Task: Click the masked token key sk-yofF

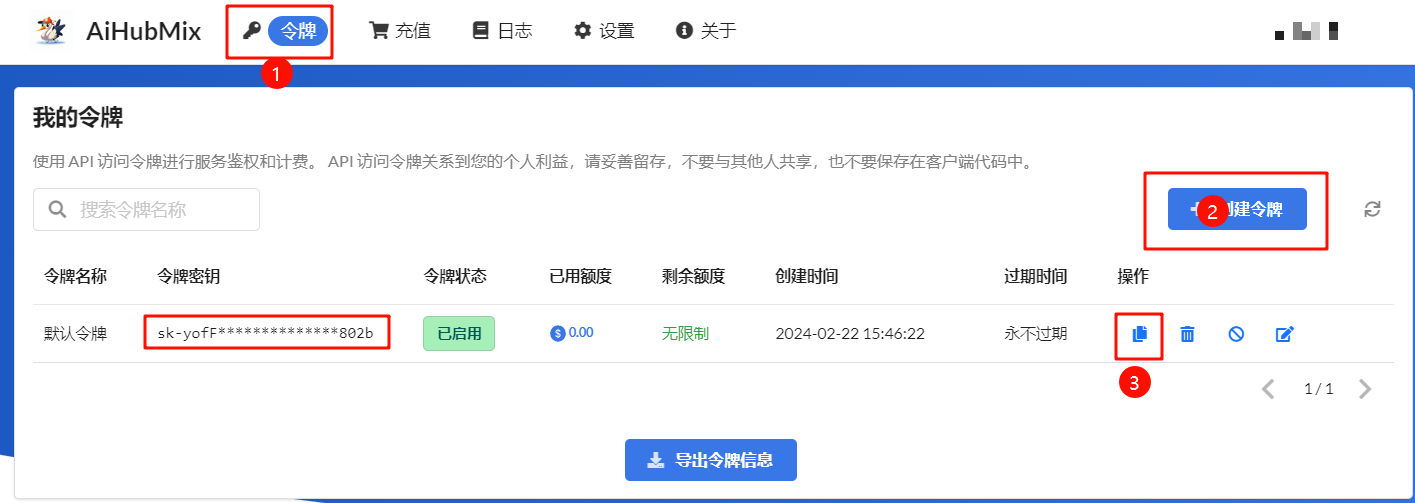Action: pos(266,333)
